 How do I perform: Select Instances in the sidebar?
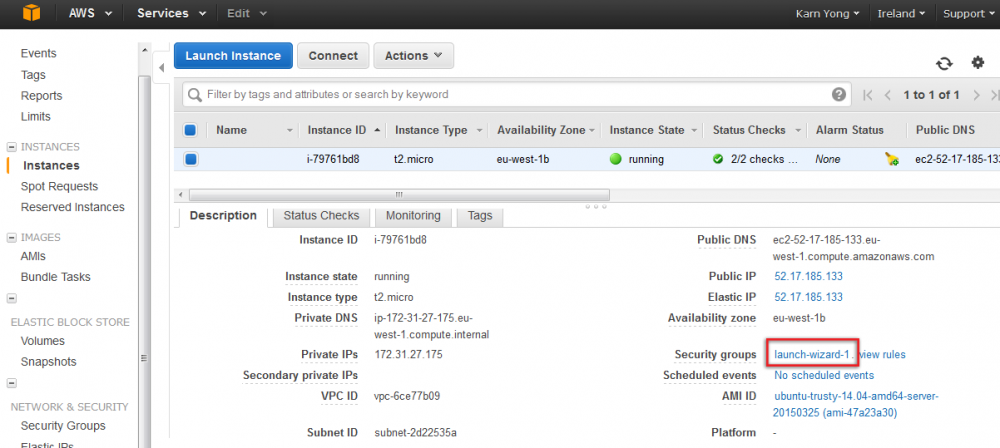[x=51, y=165]
